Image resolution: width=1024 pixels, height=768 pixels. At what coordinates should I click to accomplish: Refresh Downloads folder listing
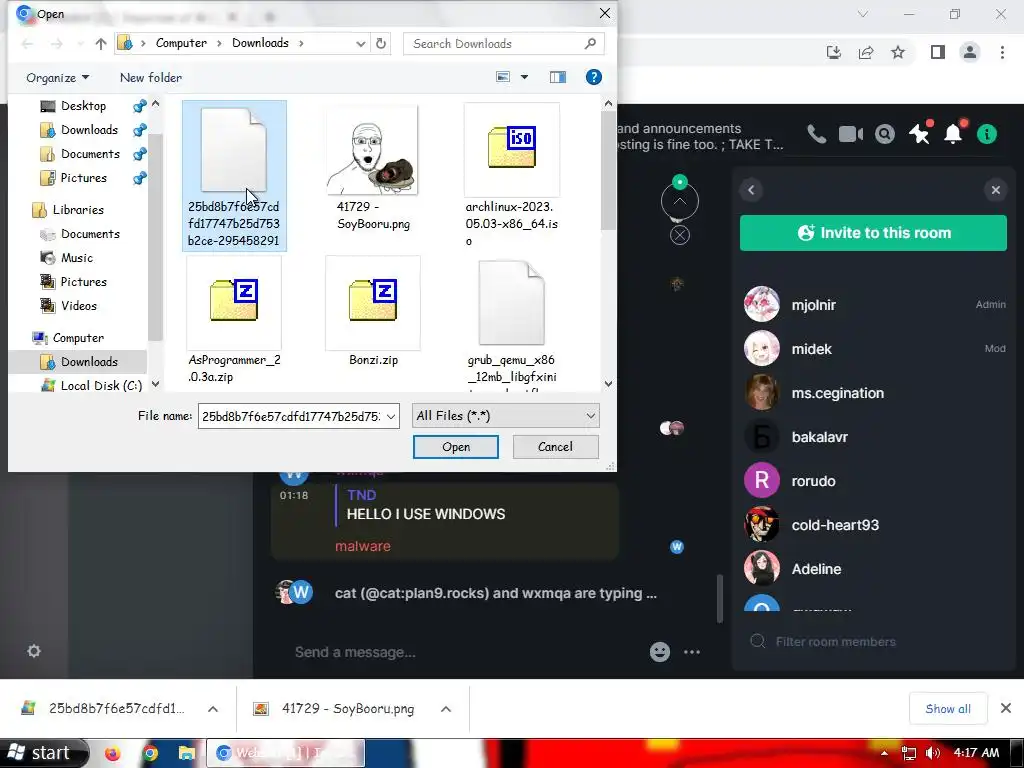381,44
